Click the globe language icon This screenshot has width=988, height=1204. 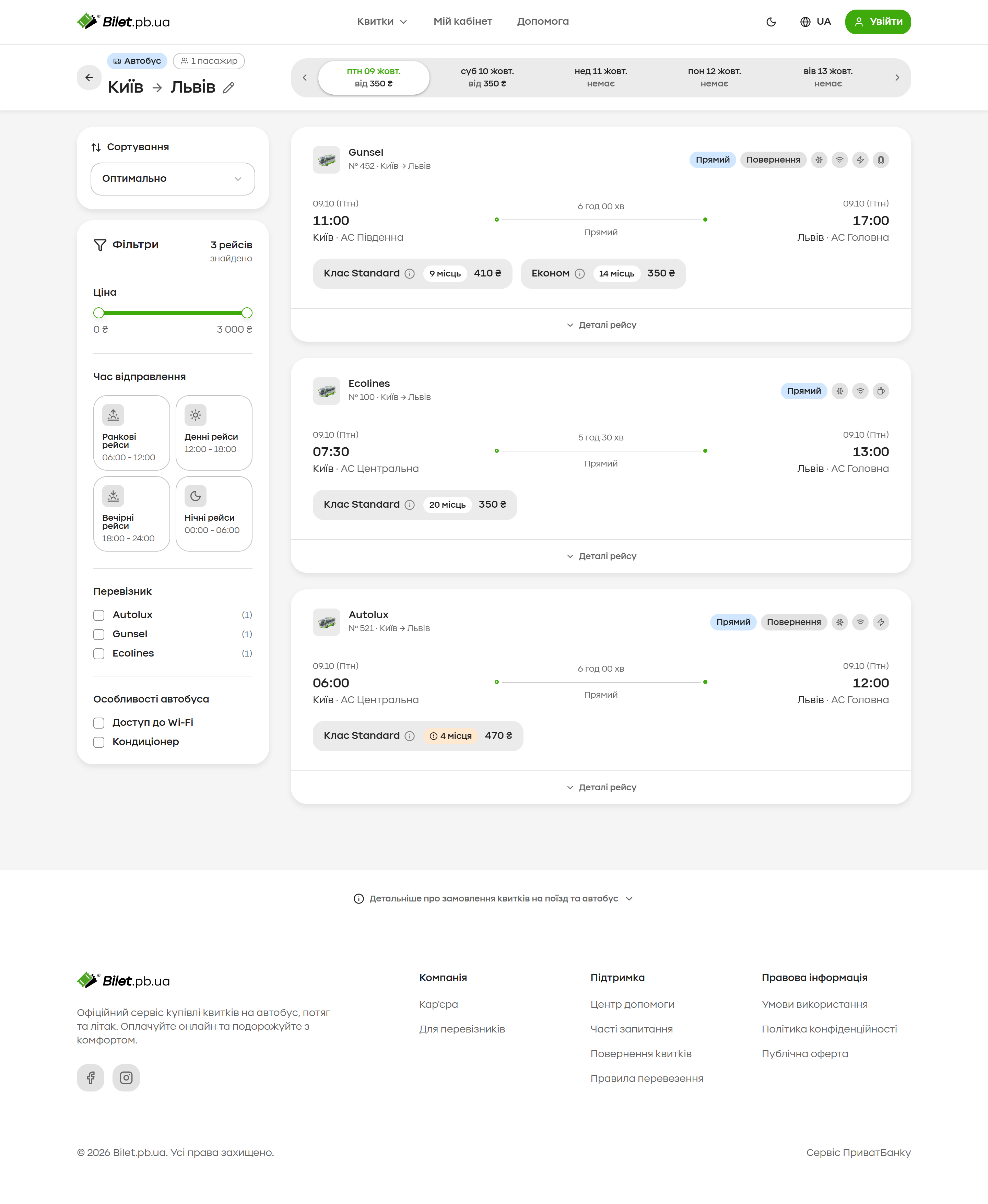[x=805, y=22]
